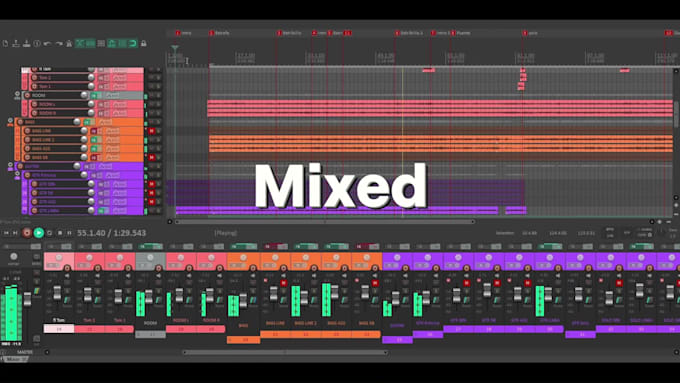
Task: Click the BASS track volume knob
Action: 77,122
